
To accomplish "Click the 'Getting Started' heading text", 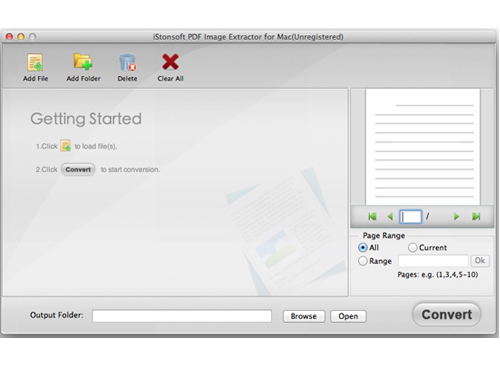I will click(x=86, y=119).
